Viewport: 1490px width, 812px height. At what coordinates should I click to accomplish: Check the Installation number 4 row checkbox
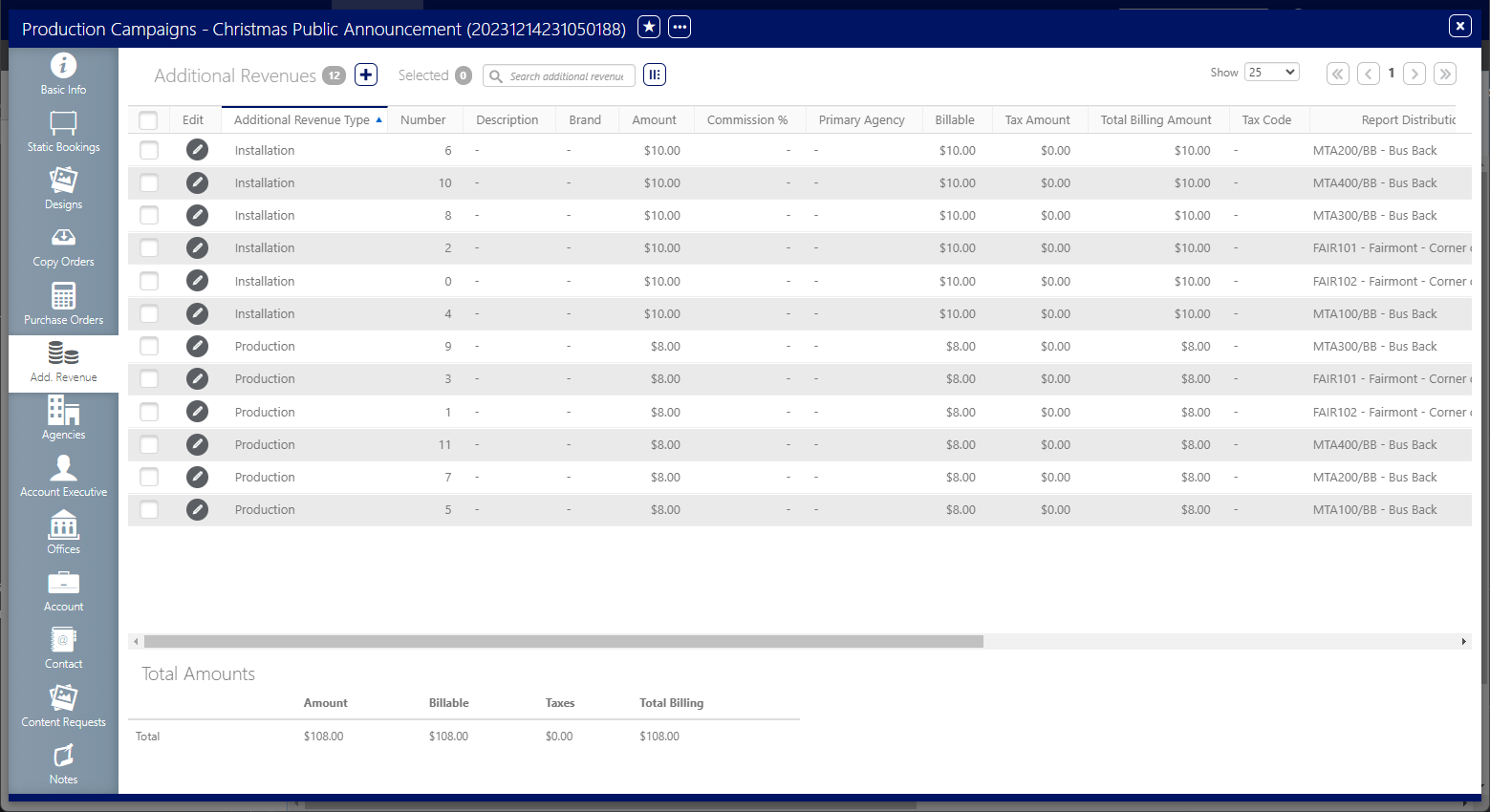coord(149,313)
